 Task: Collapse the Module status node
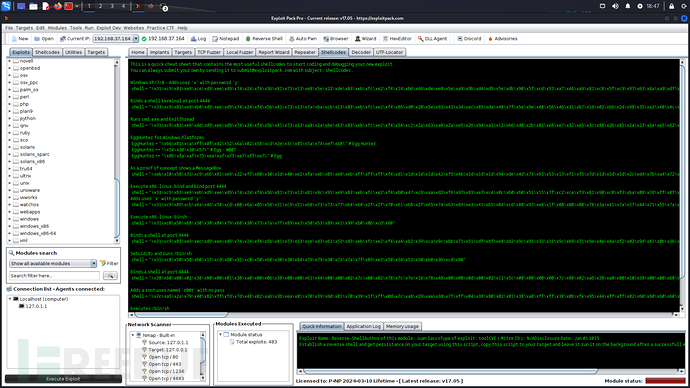coord(220,335)
